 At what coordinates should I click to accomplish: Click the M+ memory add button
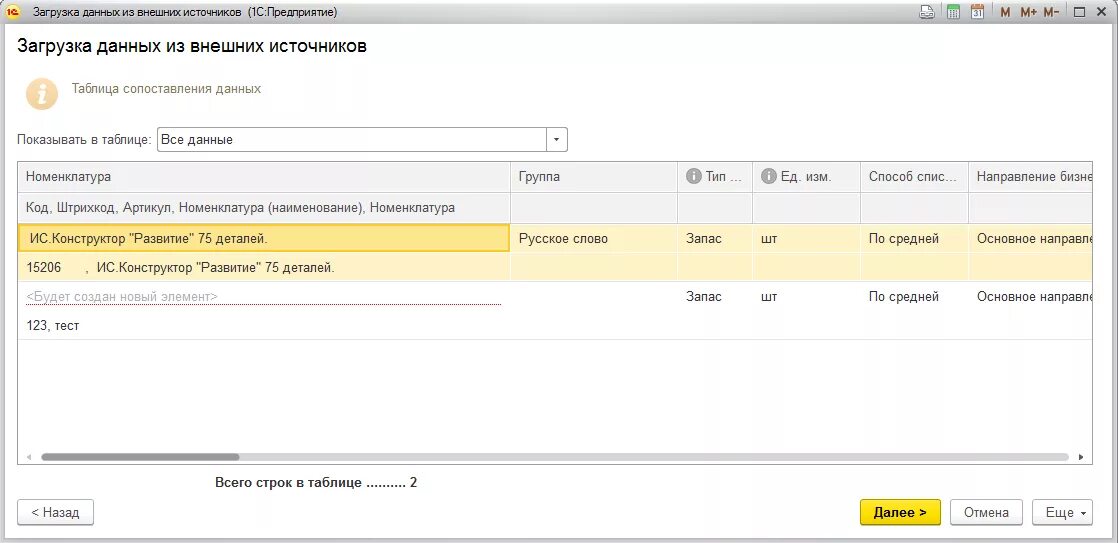1028,12
